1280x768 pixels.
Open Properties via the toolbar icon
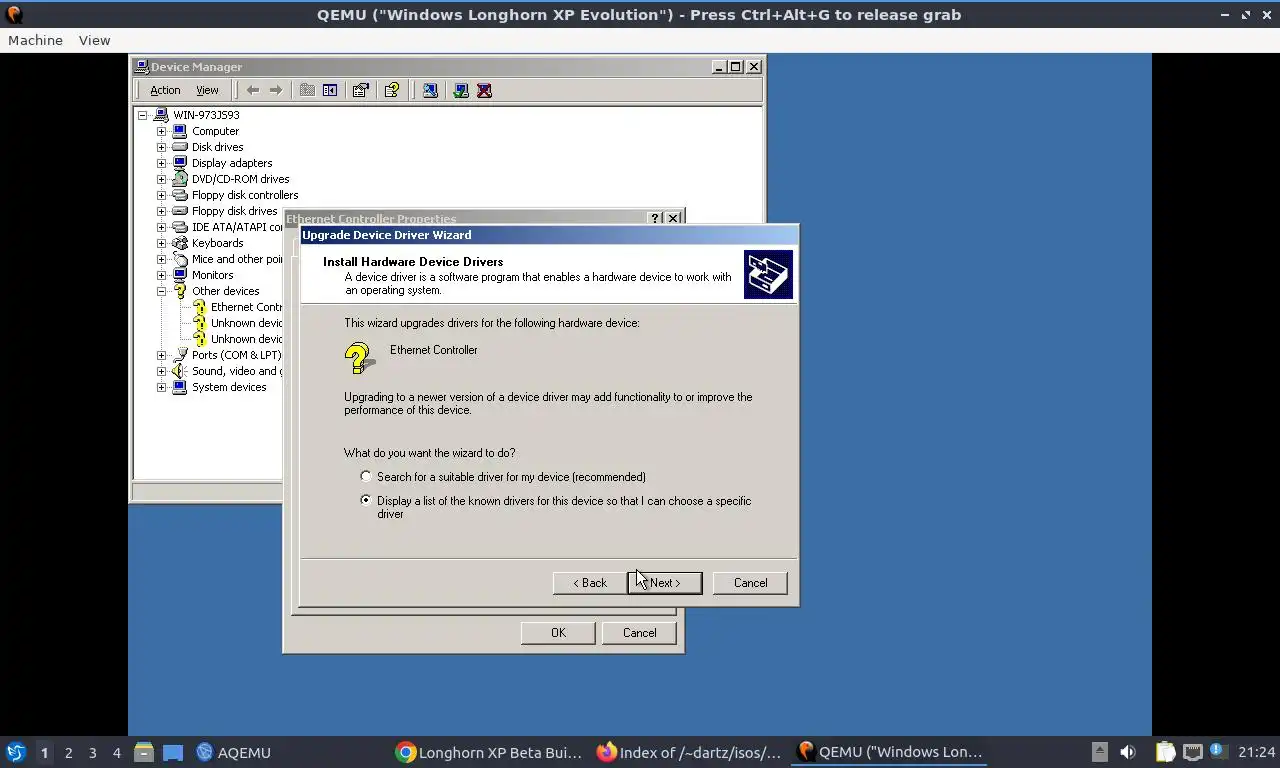point(361,90)
